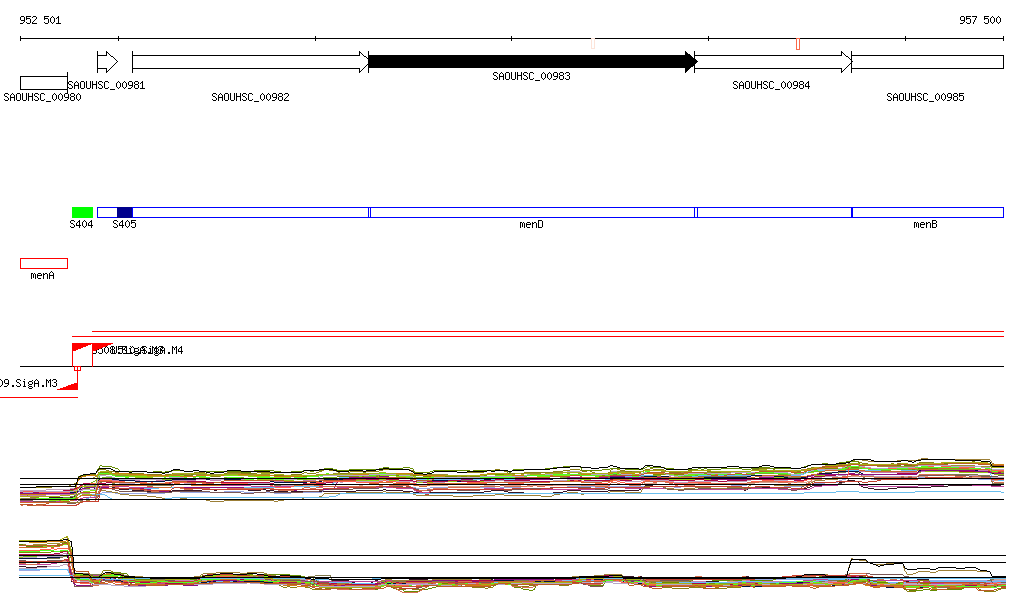
Task: Click the 957 500 end coordinate label
Action: pyautogui.click(x=980, y=20)
